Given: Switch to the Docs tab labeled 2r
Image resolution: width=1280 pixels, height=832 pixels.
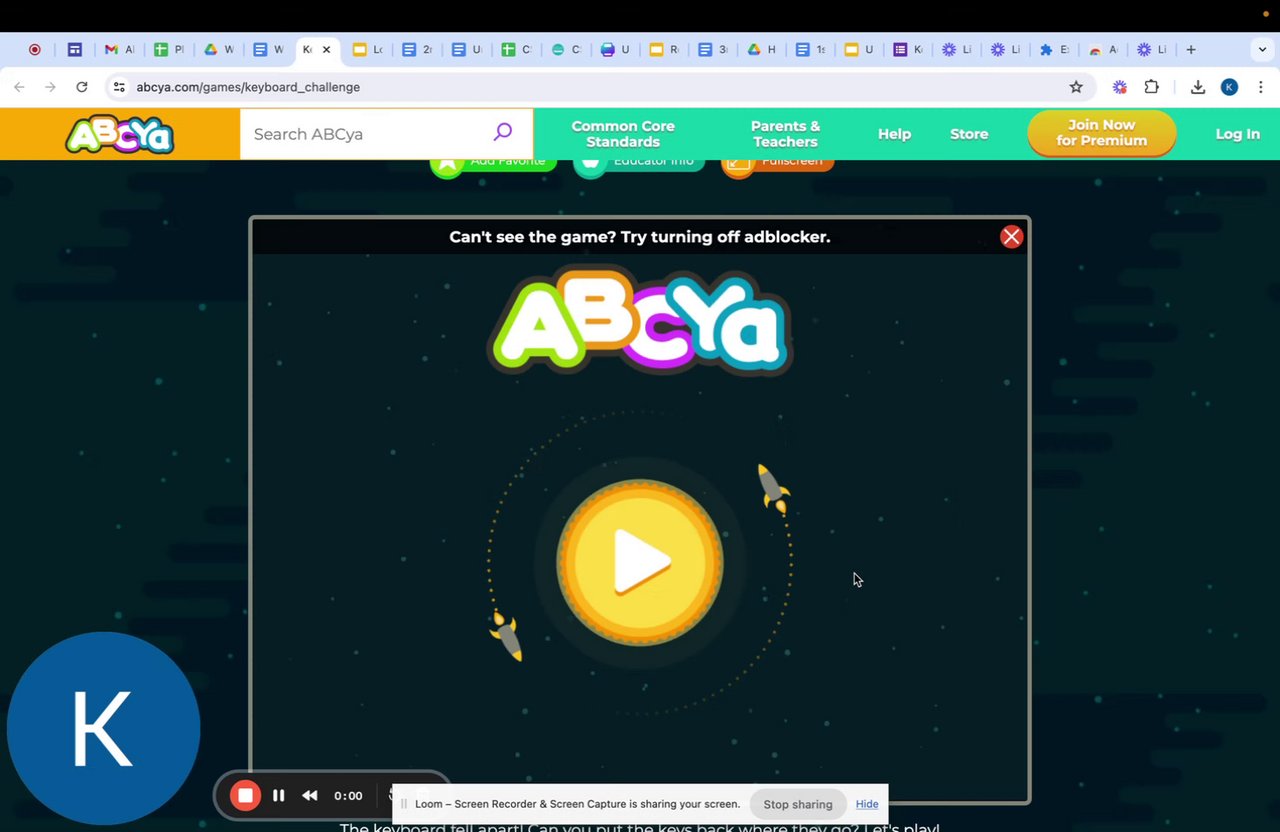Looking at the screenshot, I should coord(418,49).
